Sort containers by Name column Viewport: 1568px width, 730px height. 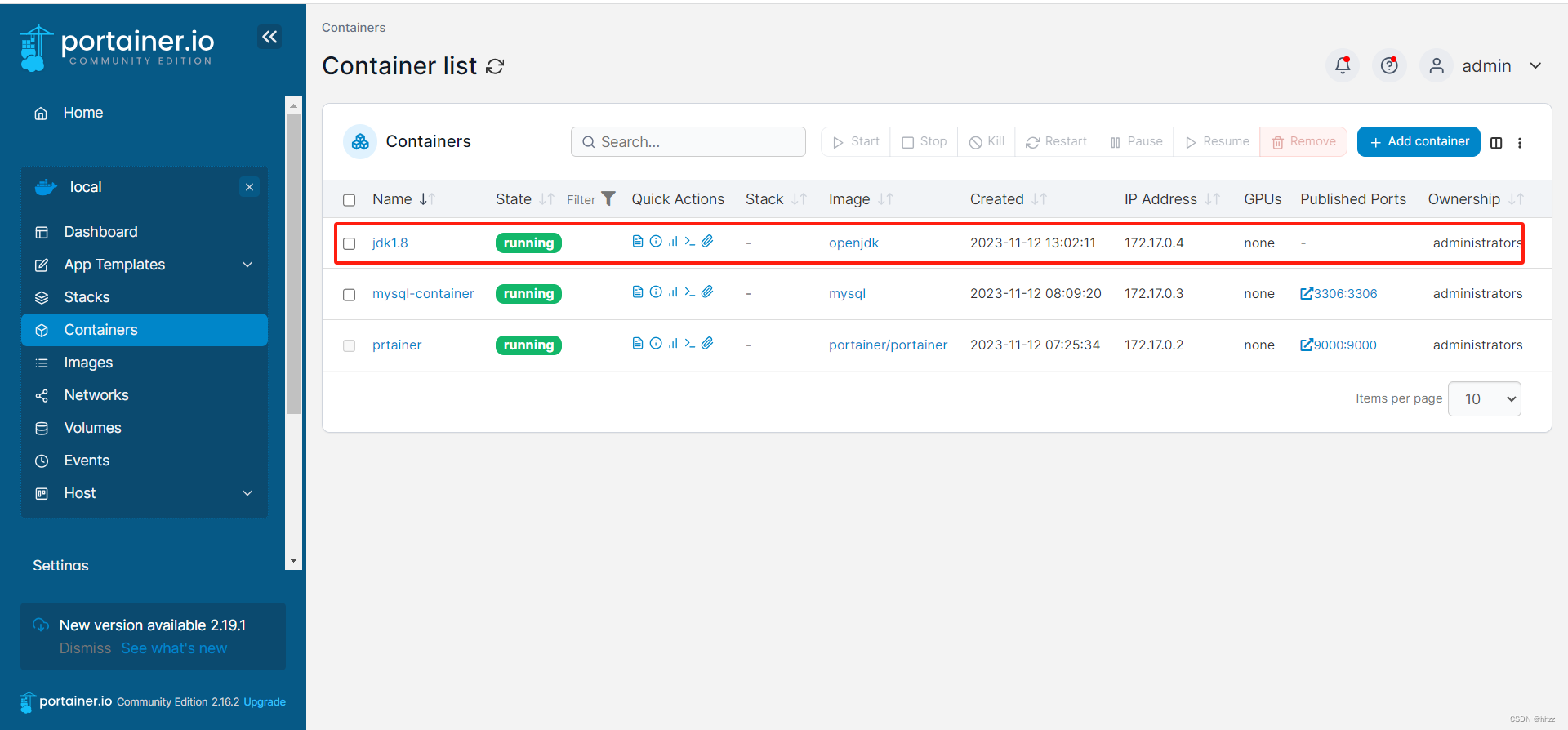pos(403,199)
